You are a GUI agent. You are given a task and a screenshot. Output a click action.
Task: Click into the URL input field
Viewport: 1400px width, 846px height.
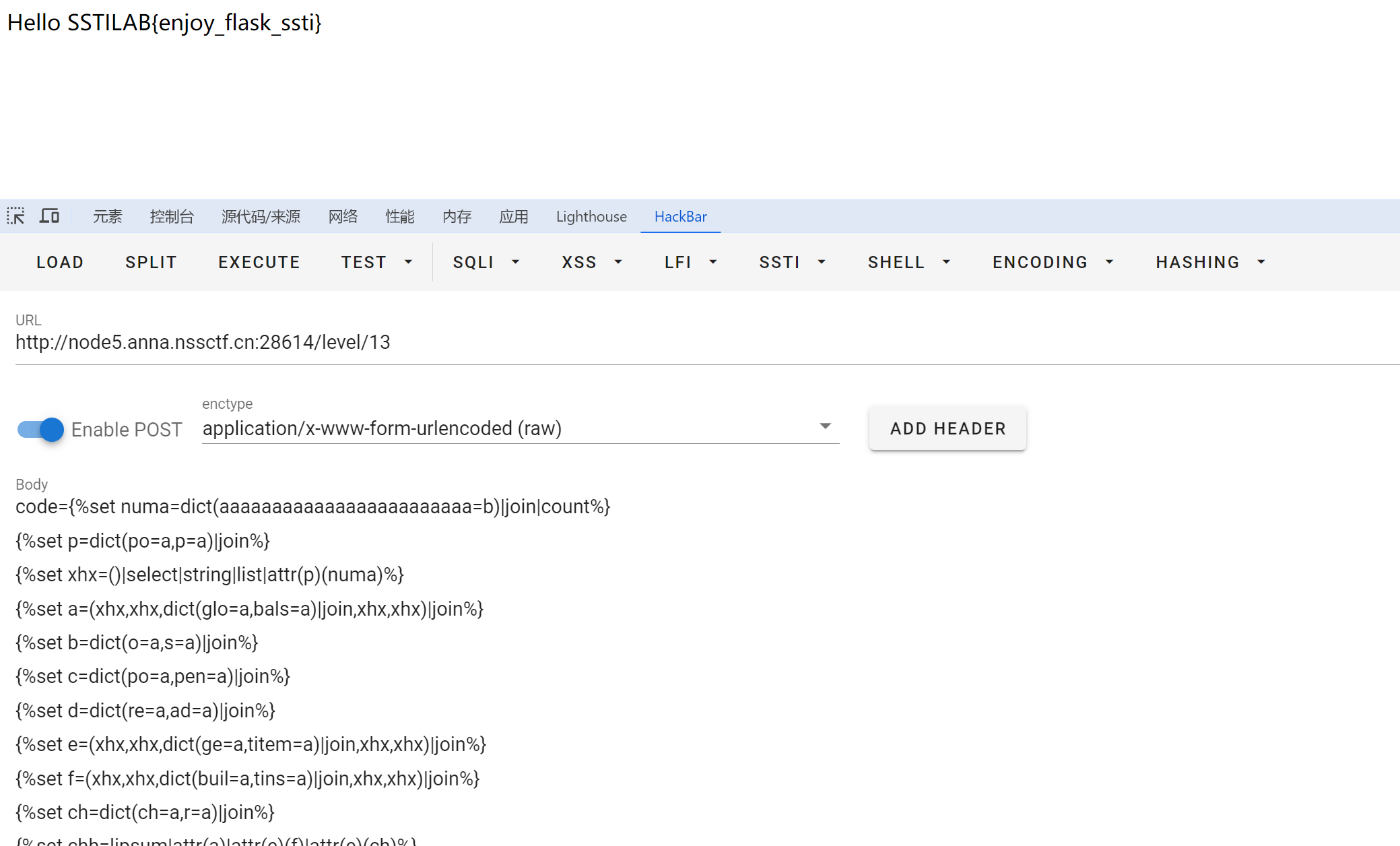[x=707, y=343]
